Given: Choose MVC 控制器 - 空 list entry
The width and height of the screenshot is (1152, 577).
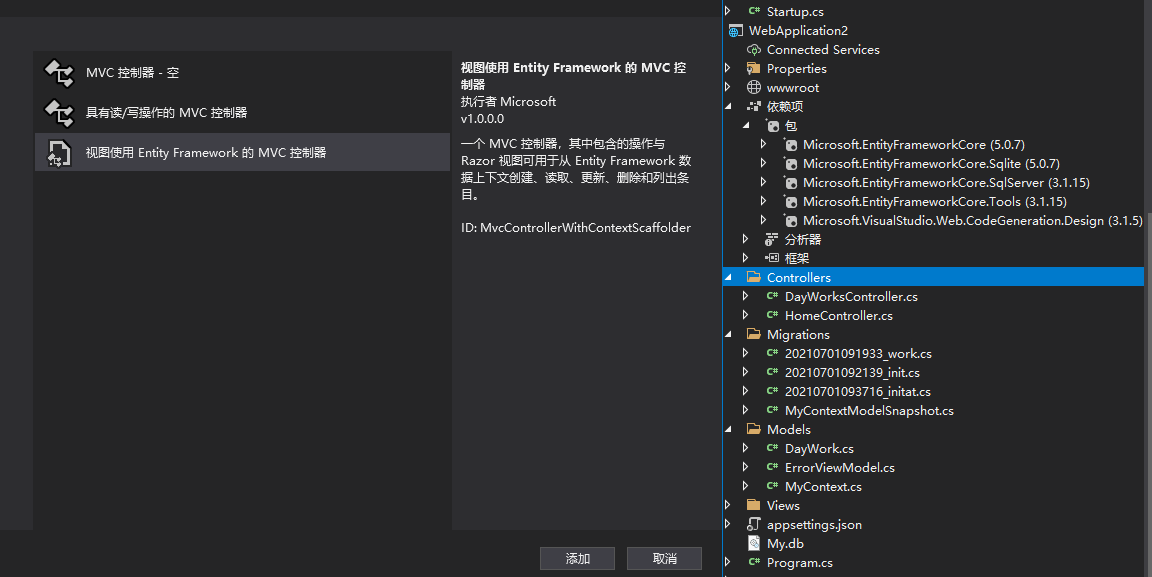Looking at the screenshot, I should pyautogui.click(x=242, y=73).
